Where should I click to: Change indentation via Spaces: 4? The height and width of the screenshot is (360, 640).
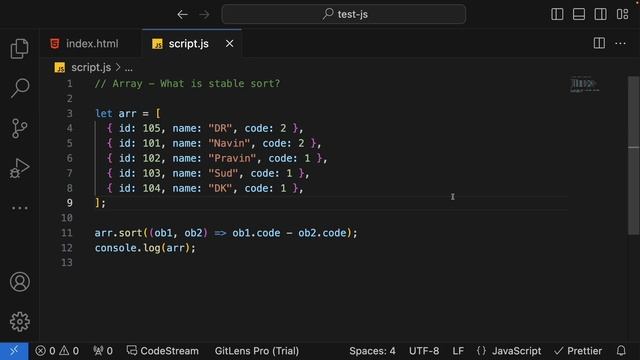[372, 351]
